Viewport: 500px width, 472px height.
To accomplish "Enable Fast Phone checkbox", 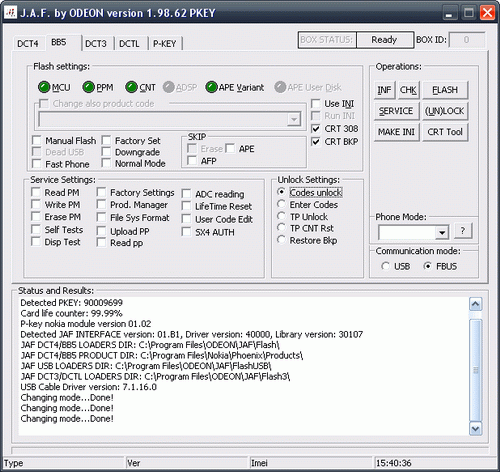I will tap(37, 164).
